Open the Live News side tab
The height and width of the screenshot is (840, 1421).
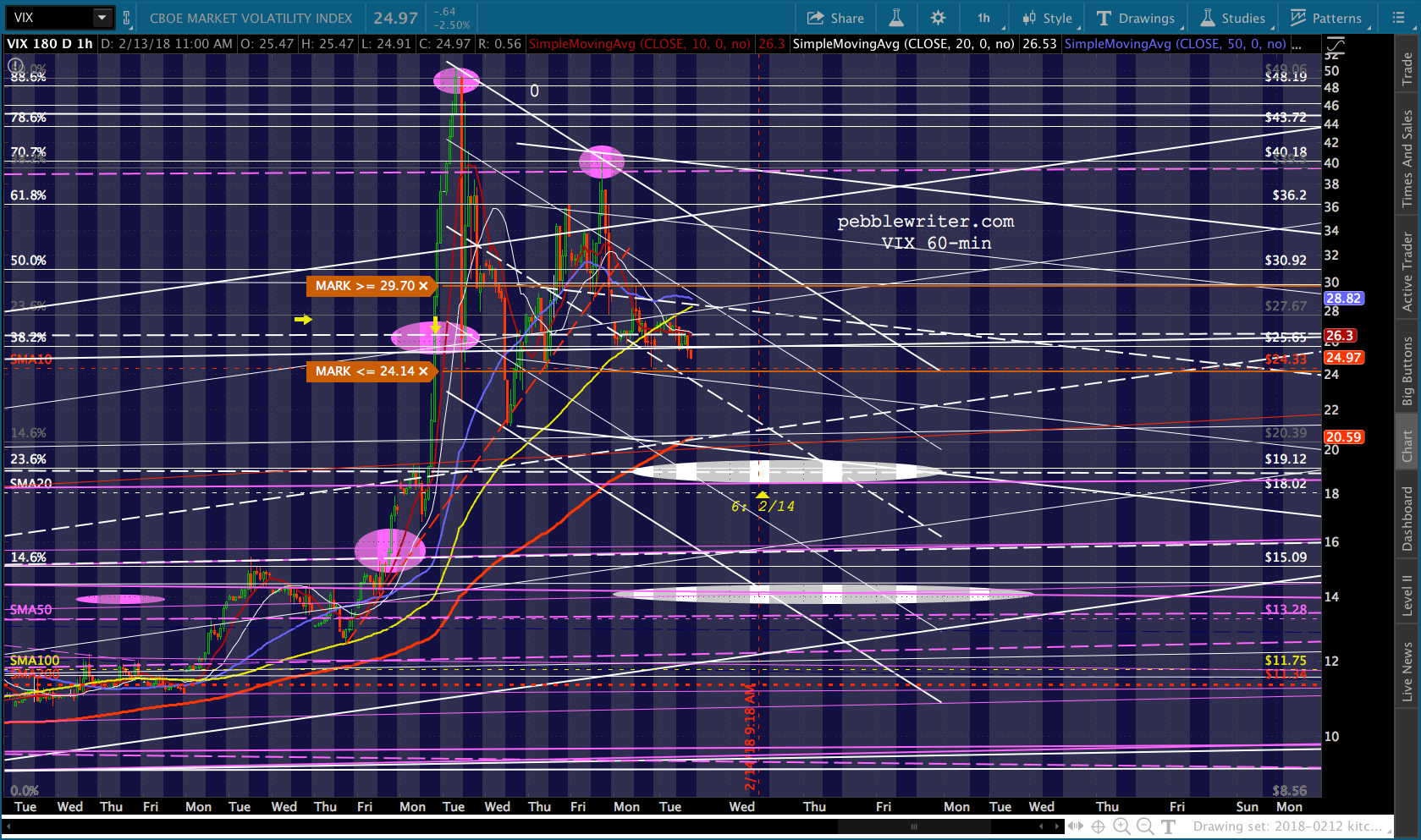(1407, 672)
